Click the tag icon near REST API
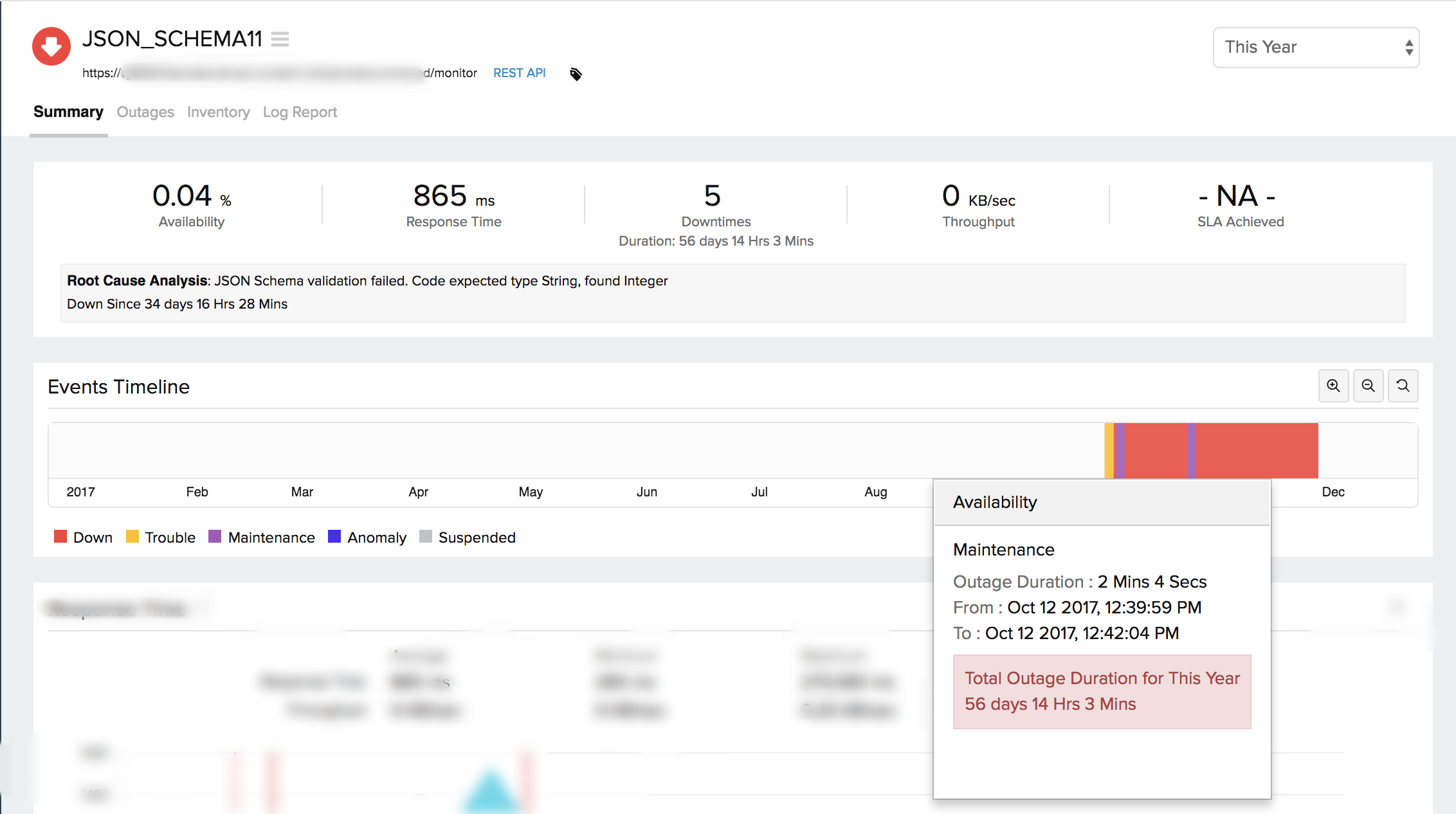1456x814 pixels. (x=576, y=74)
